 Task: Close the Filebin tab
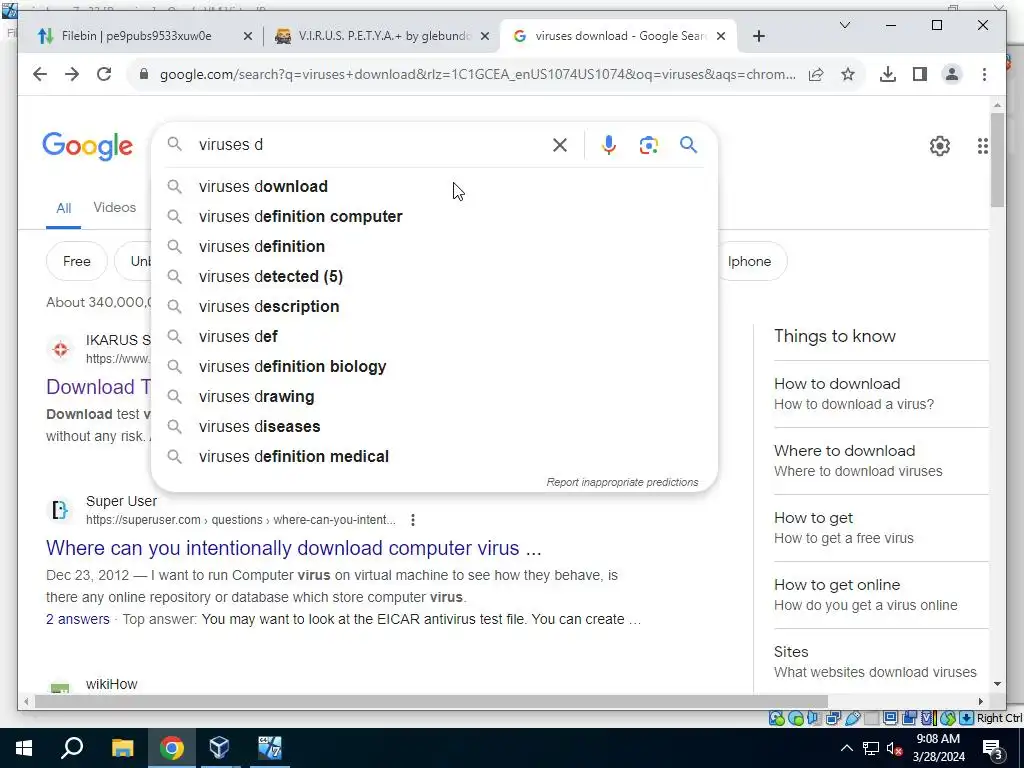tap(248, 37)
